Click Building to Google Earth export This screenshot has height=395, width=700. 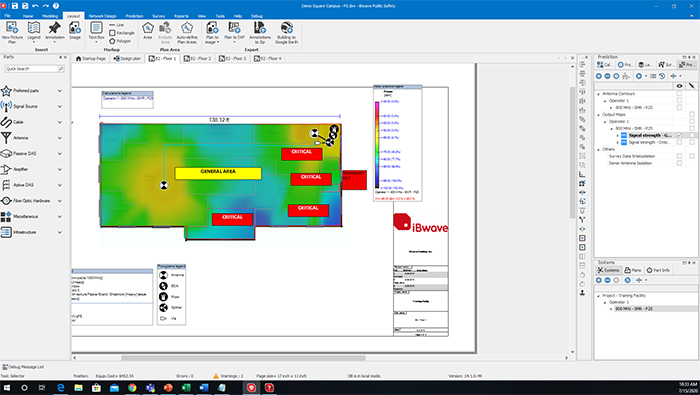click(x=287, y=28)
